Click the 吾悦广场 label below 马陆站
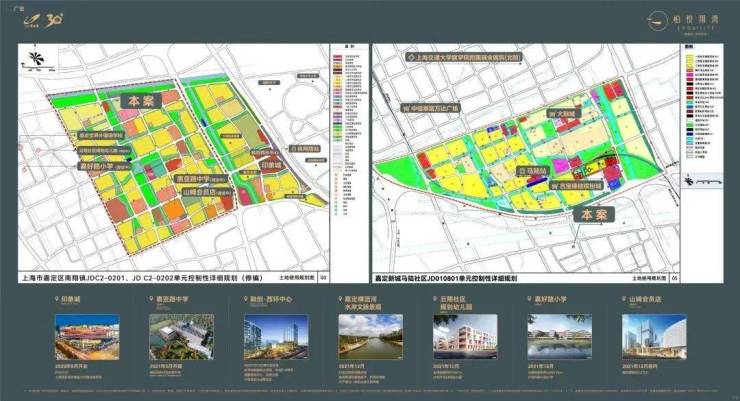Image resolution: width=740 pixels, height=401 pixels. coord(576,186)
